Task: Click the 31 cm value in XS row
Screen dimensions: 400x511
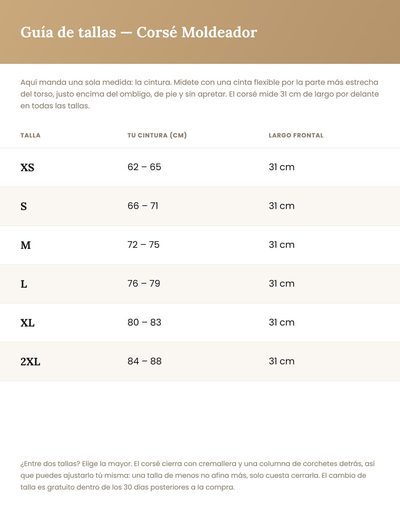Action: pos(282,167)
